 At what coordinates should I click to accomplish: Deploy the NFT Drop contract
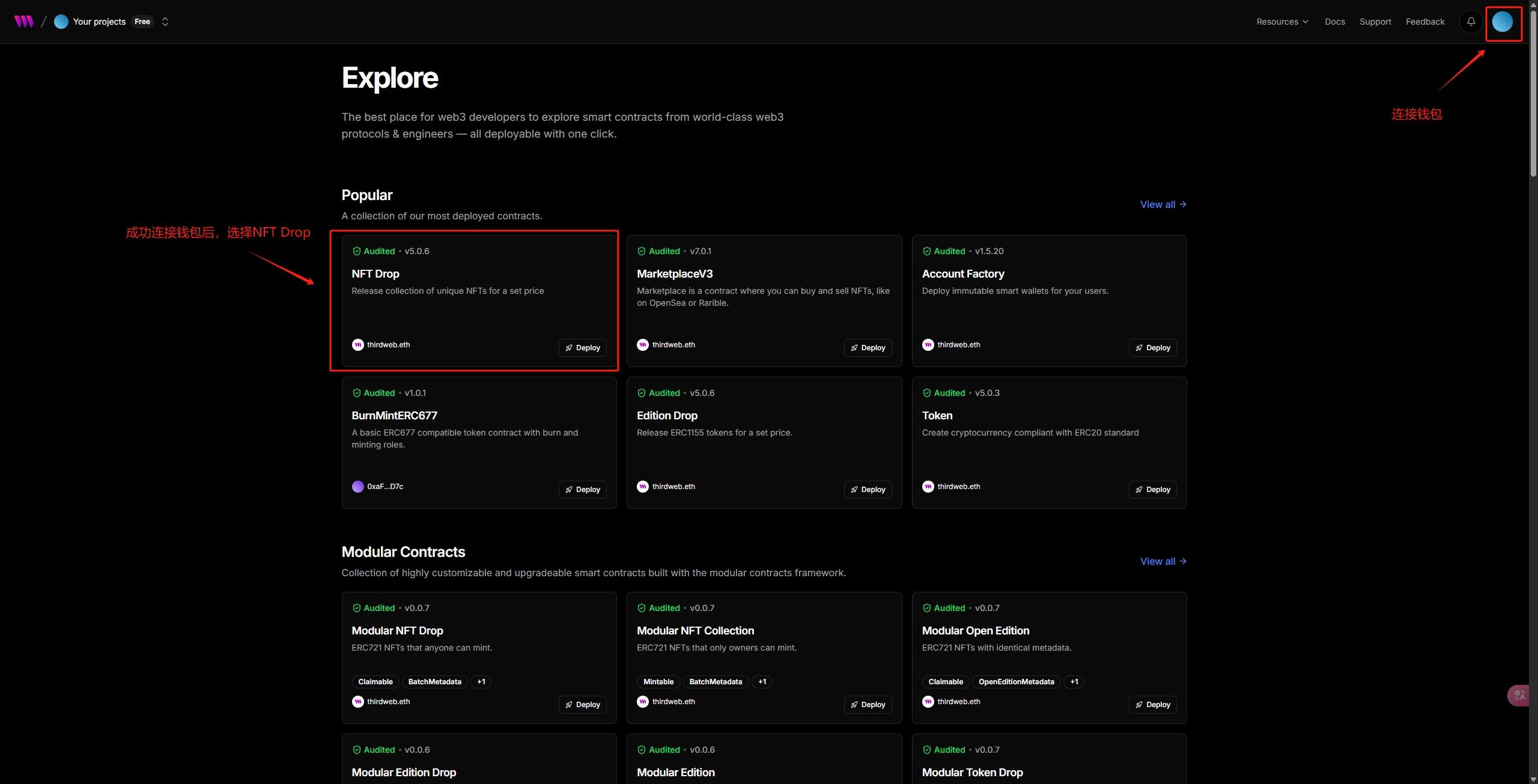[x=582, y=348]
